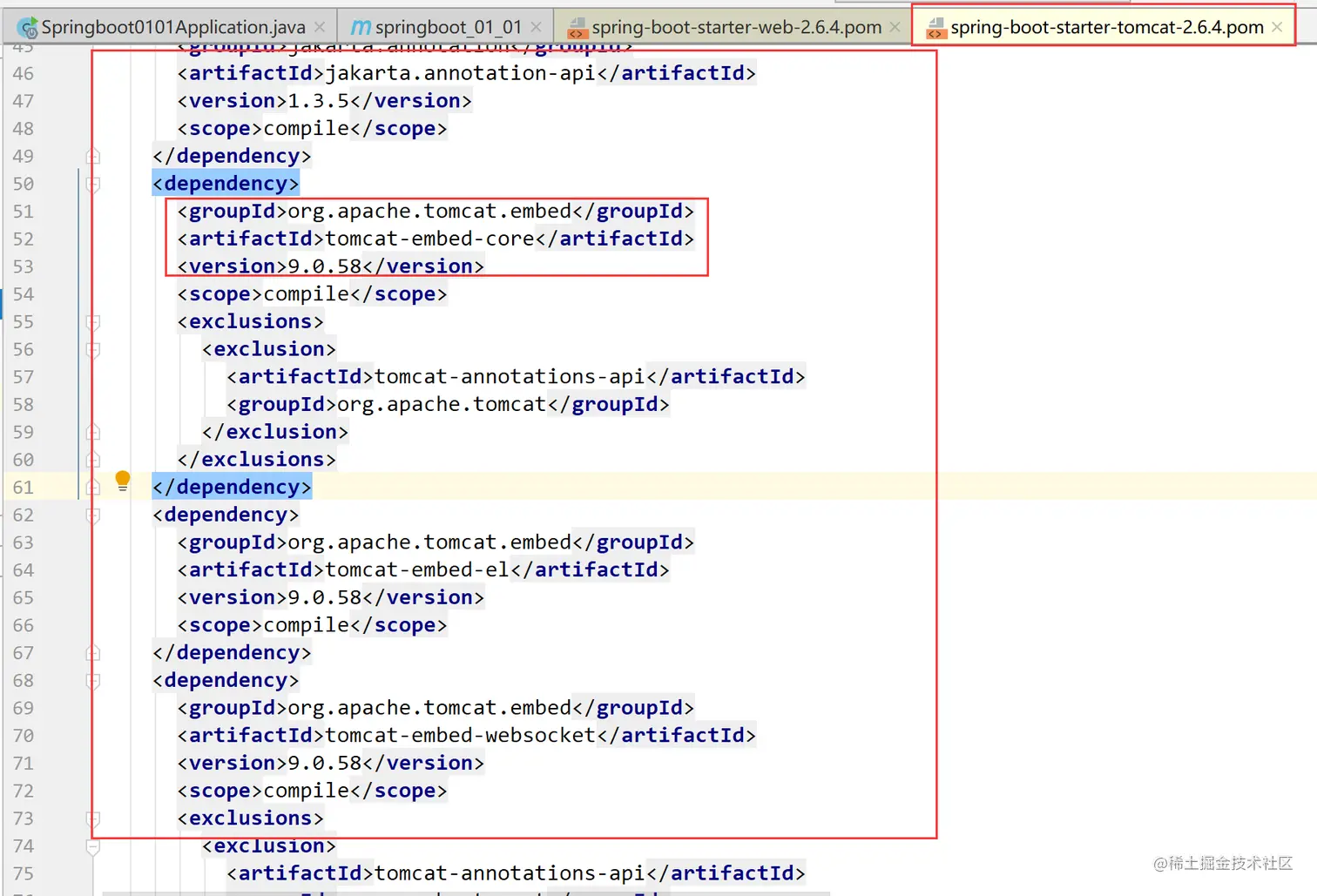This screenshot has width=1317, height=896.
Task: Close the springboot_01_01 tab
Action: (x=536, y=27)
